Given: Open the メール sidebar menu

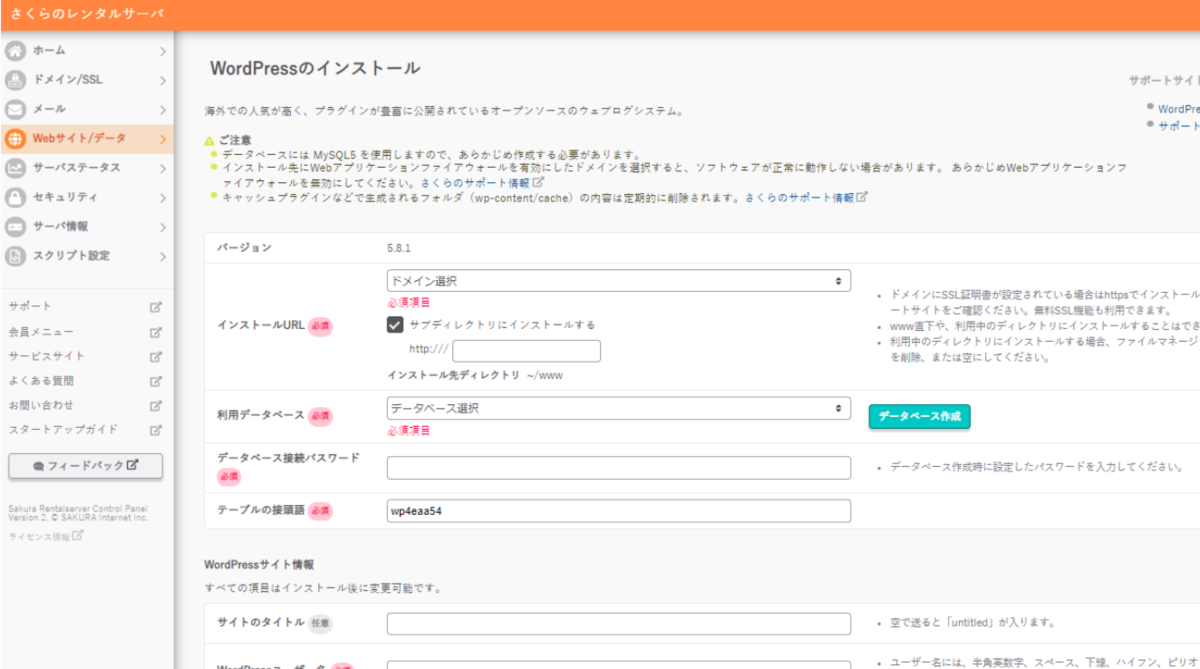Looking at the screenshot, I should [x=87, y=109].
